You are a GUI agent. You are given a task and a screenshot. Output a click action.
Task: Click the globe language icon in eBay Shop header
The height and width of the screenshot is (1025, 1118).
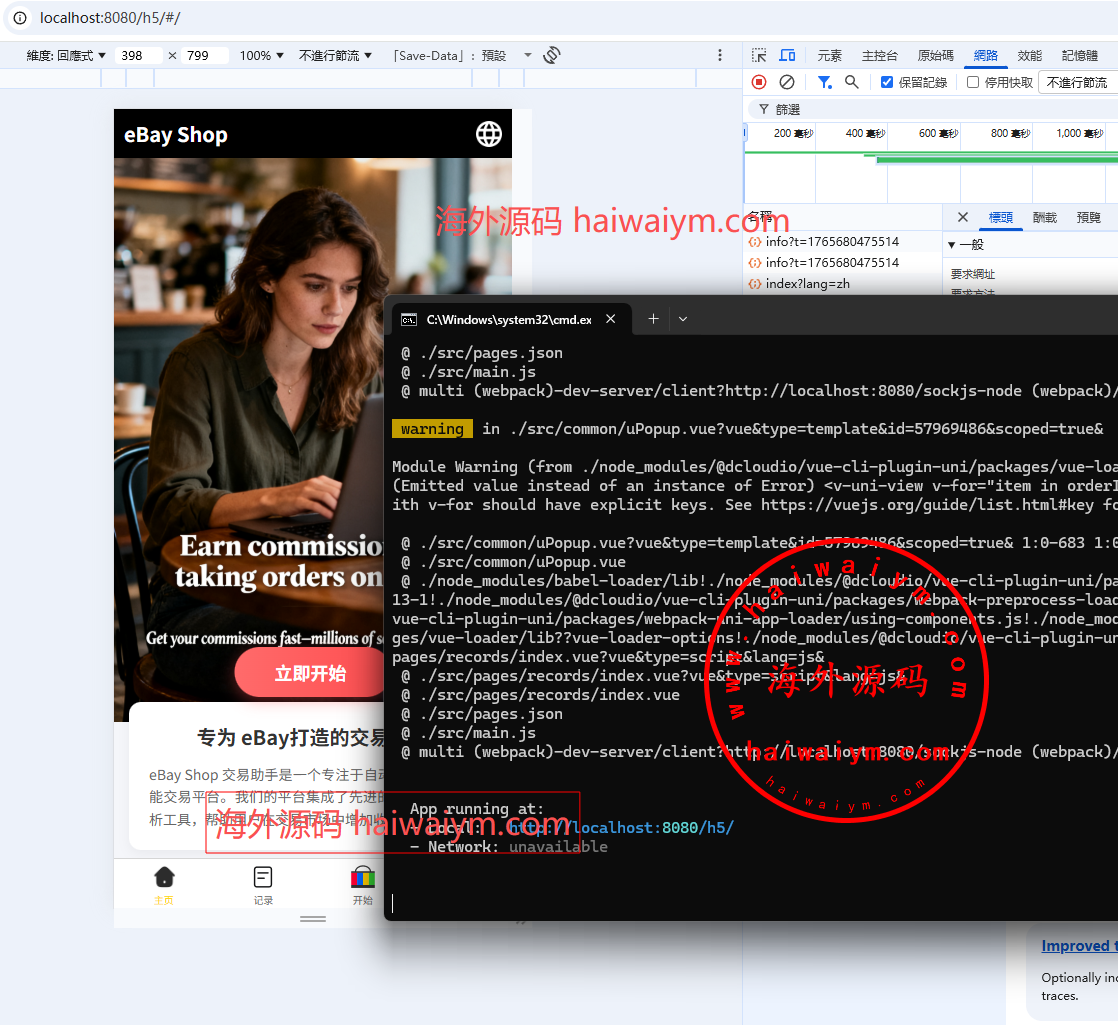(x=488, y=134)
